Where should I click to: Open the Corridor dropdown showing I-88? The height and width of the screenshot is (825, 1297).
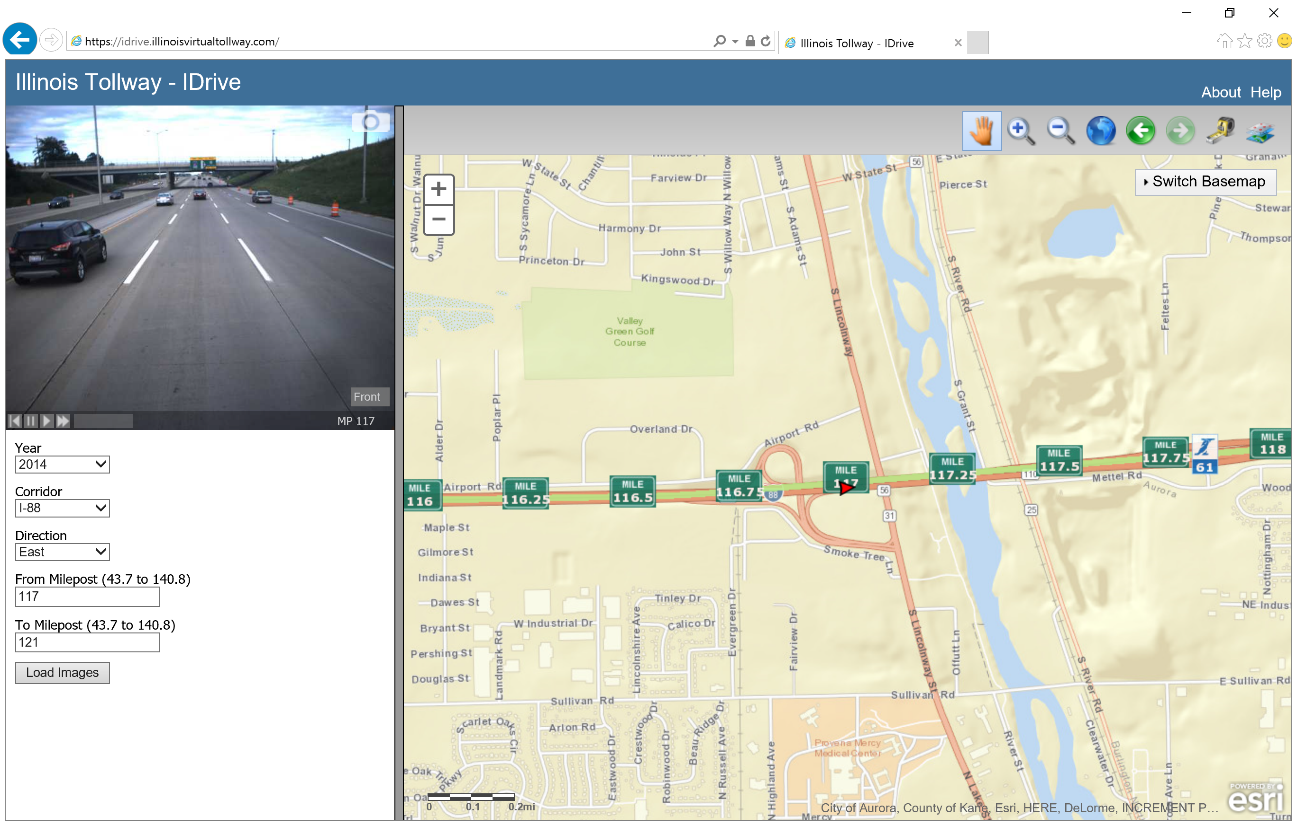[62, 508]
